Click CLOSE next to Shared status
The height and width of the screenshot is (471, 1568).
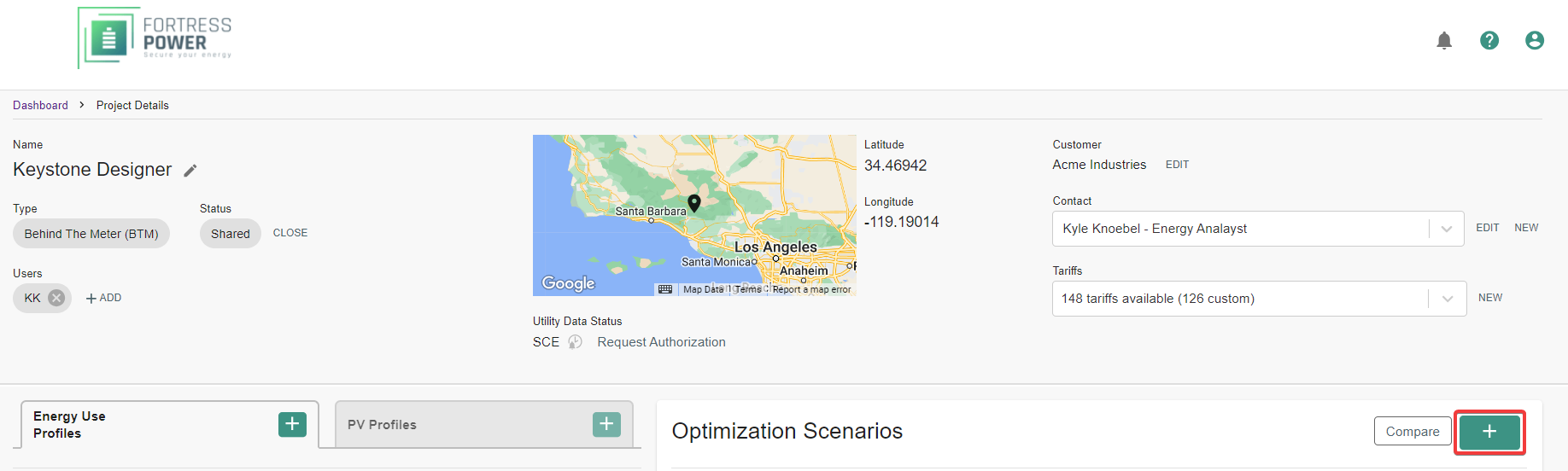[290, 233]
